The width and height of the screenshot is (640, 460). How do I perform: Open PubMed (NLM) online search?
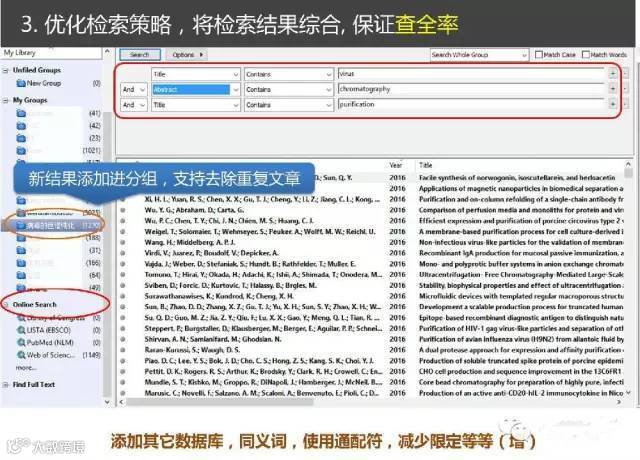click(x=46, y=342)
